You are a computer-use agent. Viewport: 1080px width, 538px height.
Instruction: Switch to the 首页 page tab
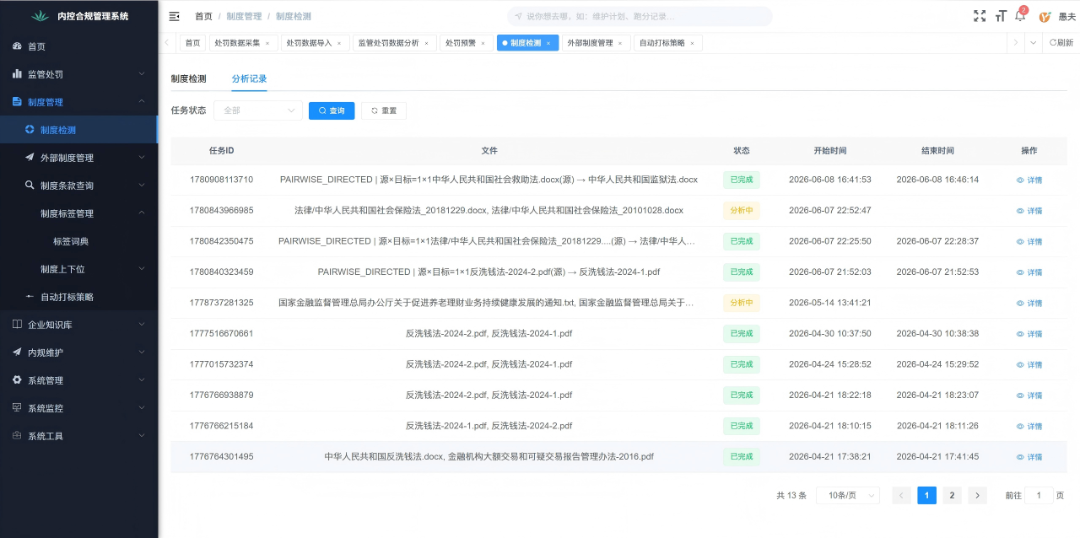(193, 43)
